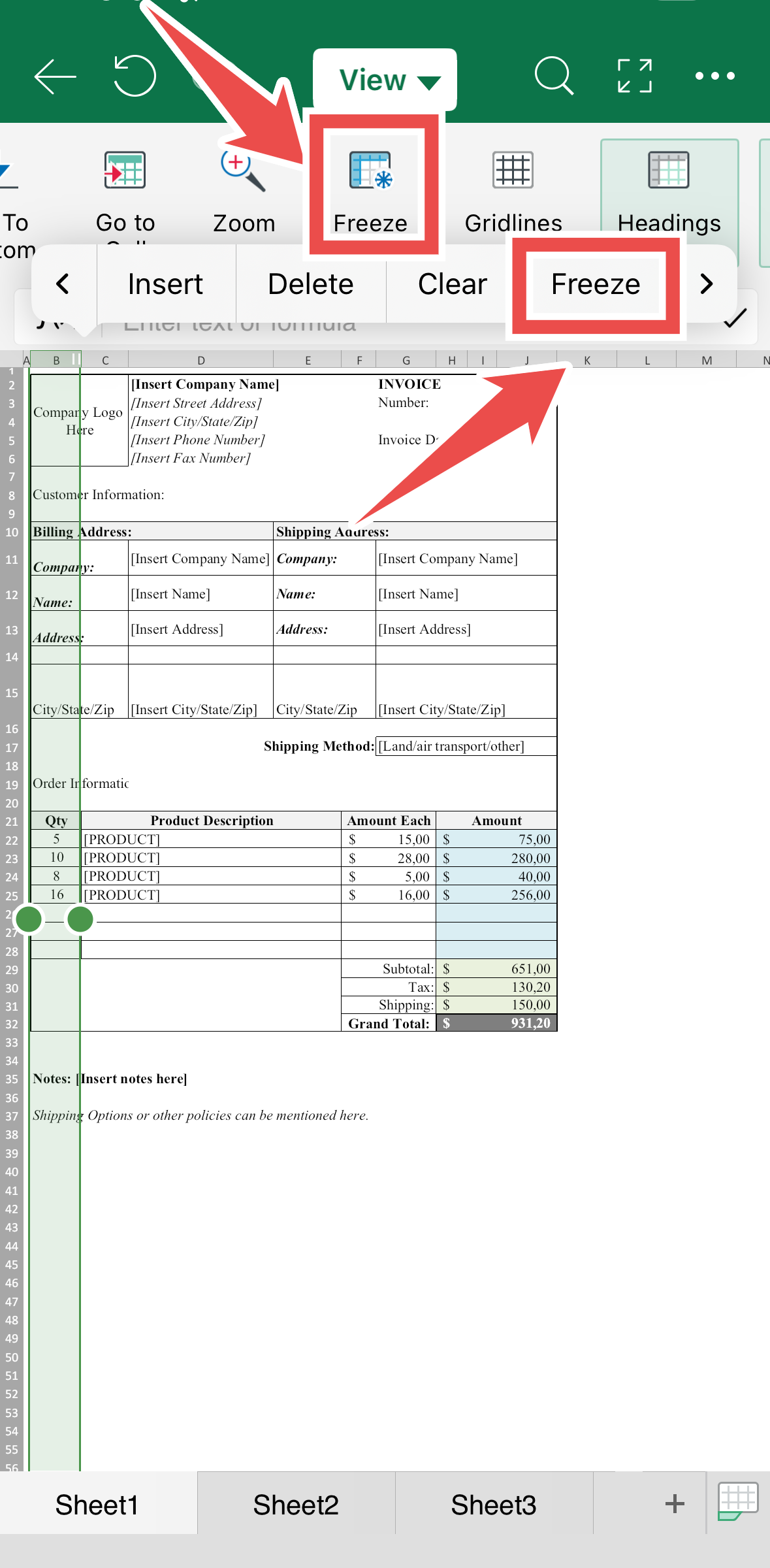Choose Freeze from the context menu
The width and height of the screenshot is (770, 1568).
tap(596, 284)
